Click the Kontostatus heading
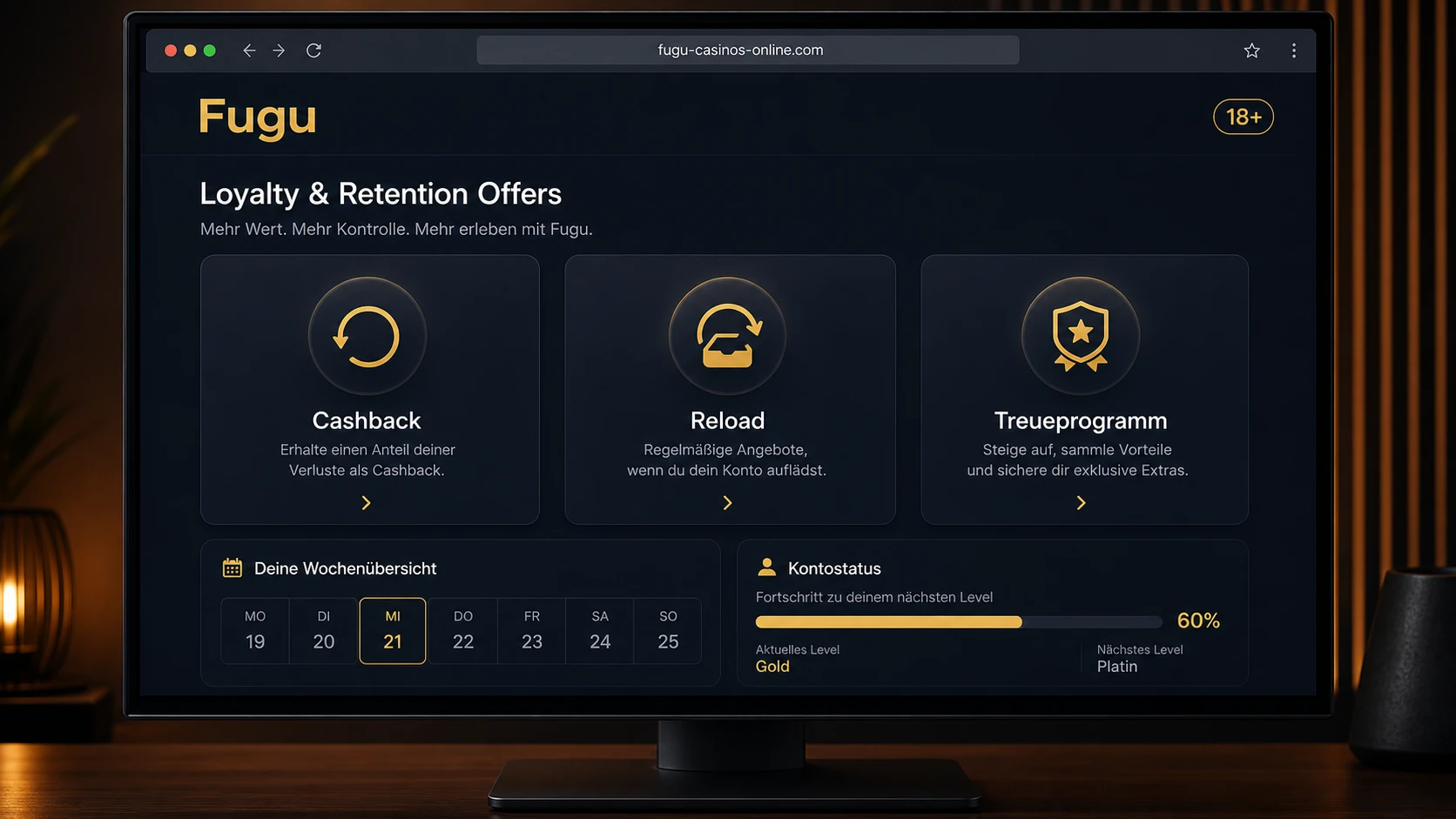 (x=834, y=568)
